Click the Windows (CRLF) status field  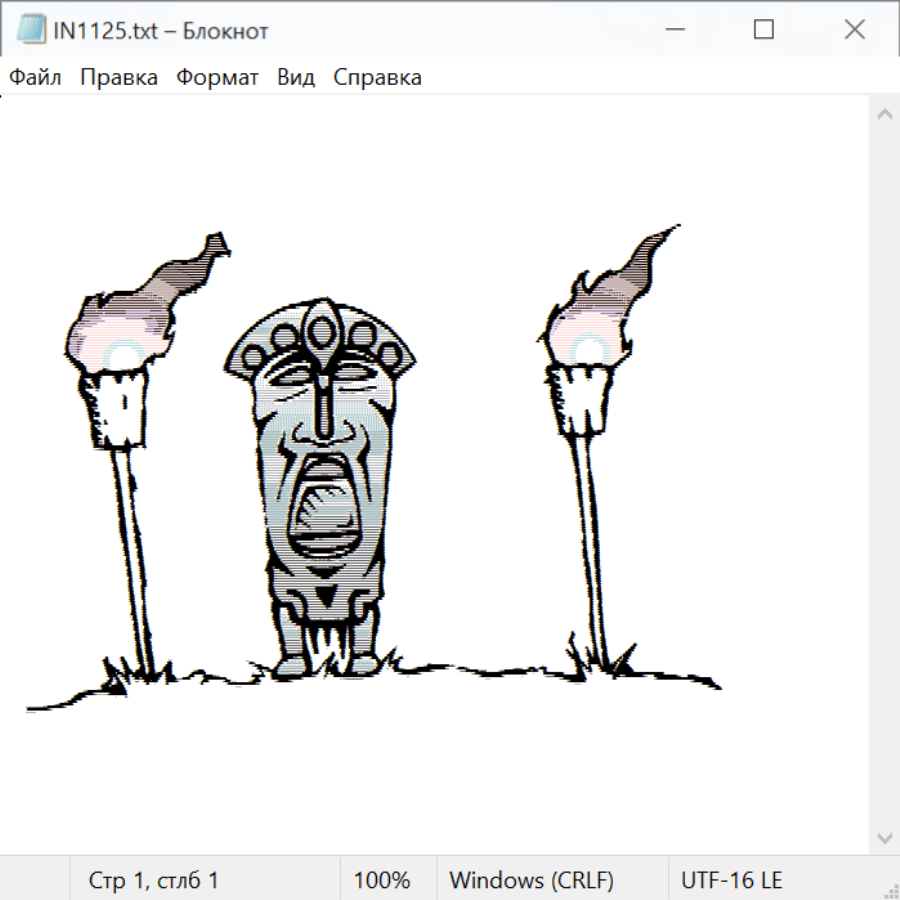coord(531,880)
